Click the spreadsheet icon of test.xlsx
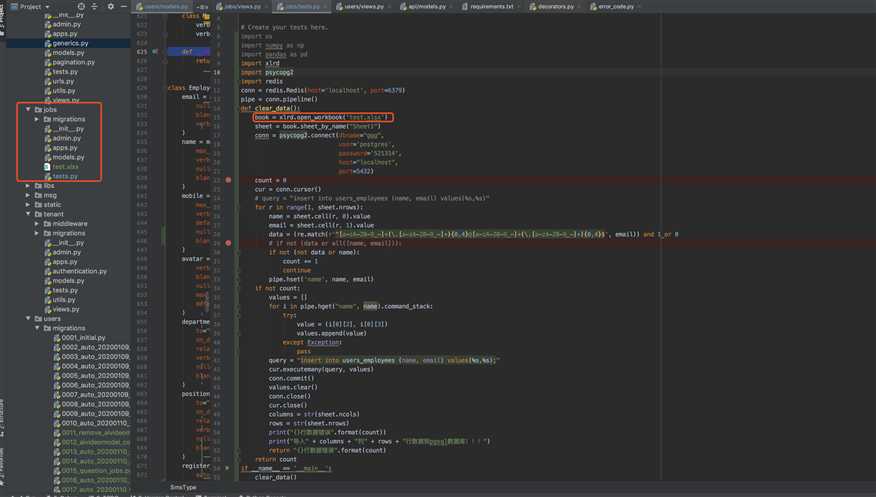The width and height of the screenshot is (876, 497). click(x=47, y=166)
